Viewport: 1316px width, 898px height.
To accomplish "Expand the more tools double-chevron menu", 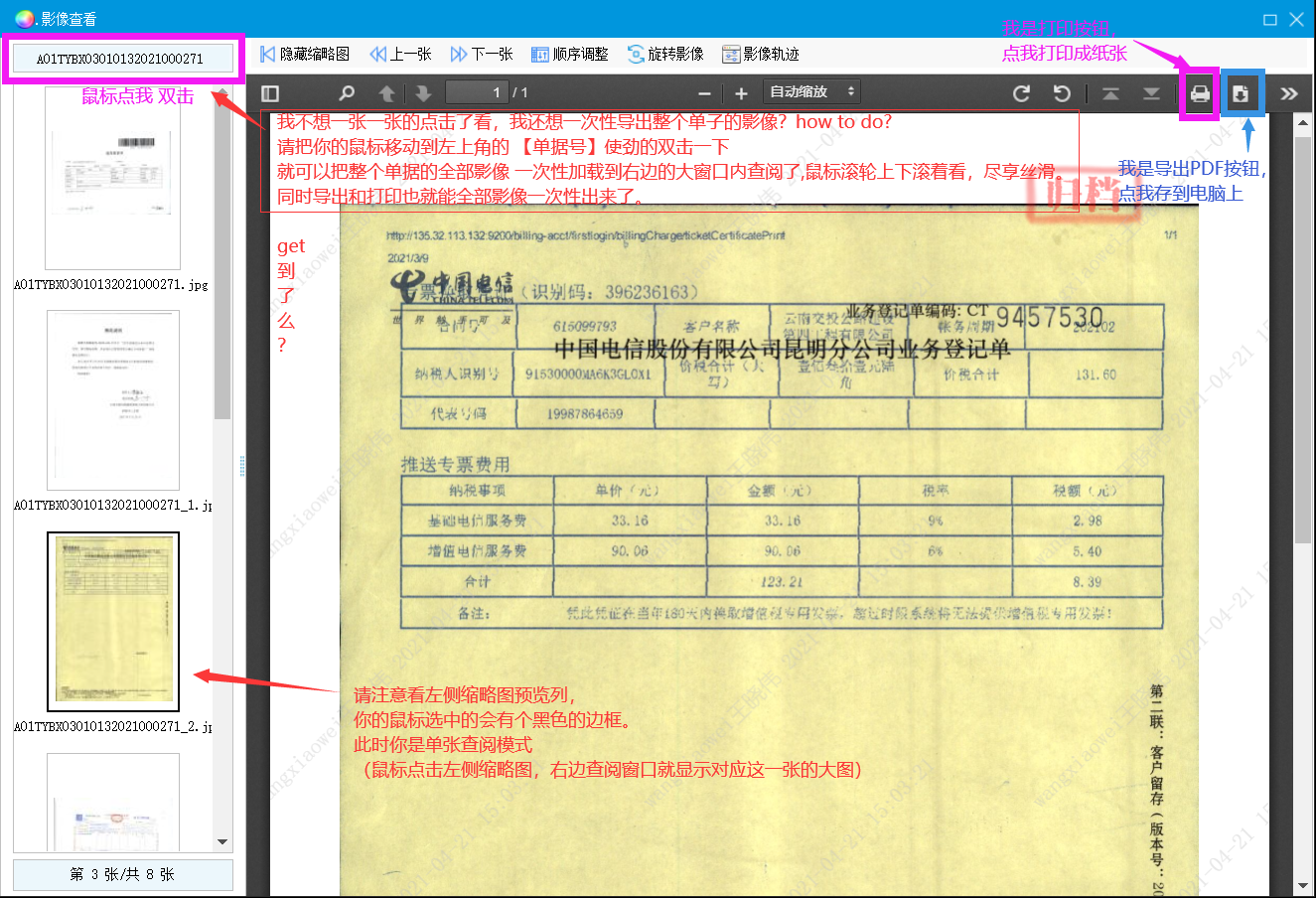I will point(1289,93).
